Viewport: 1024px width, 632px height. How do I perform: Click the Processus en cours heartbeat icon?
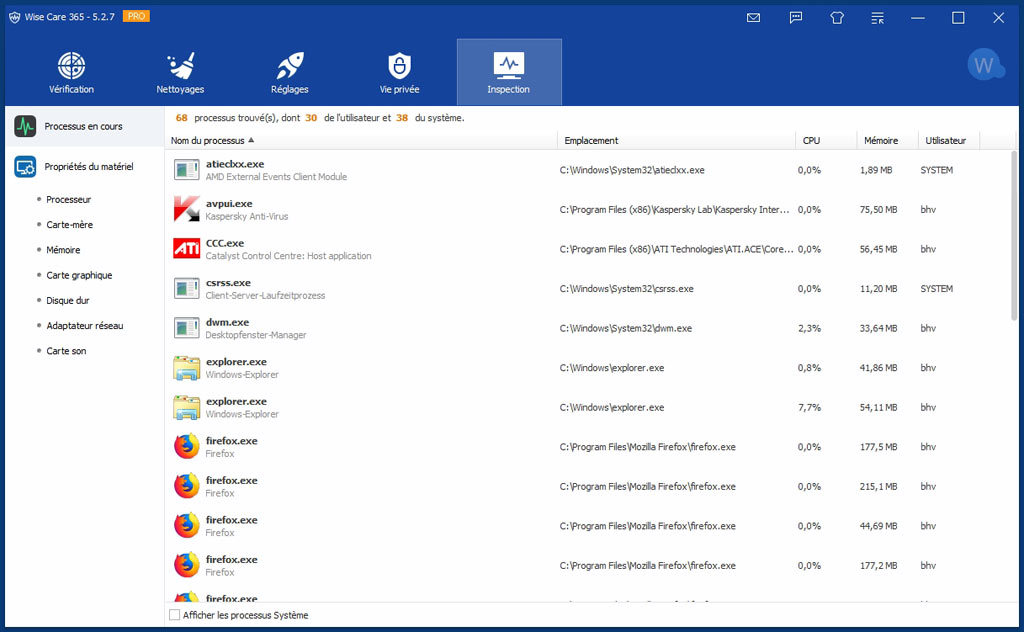(25, 126)
